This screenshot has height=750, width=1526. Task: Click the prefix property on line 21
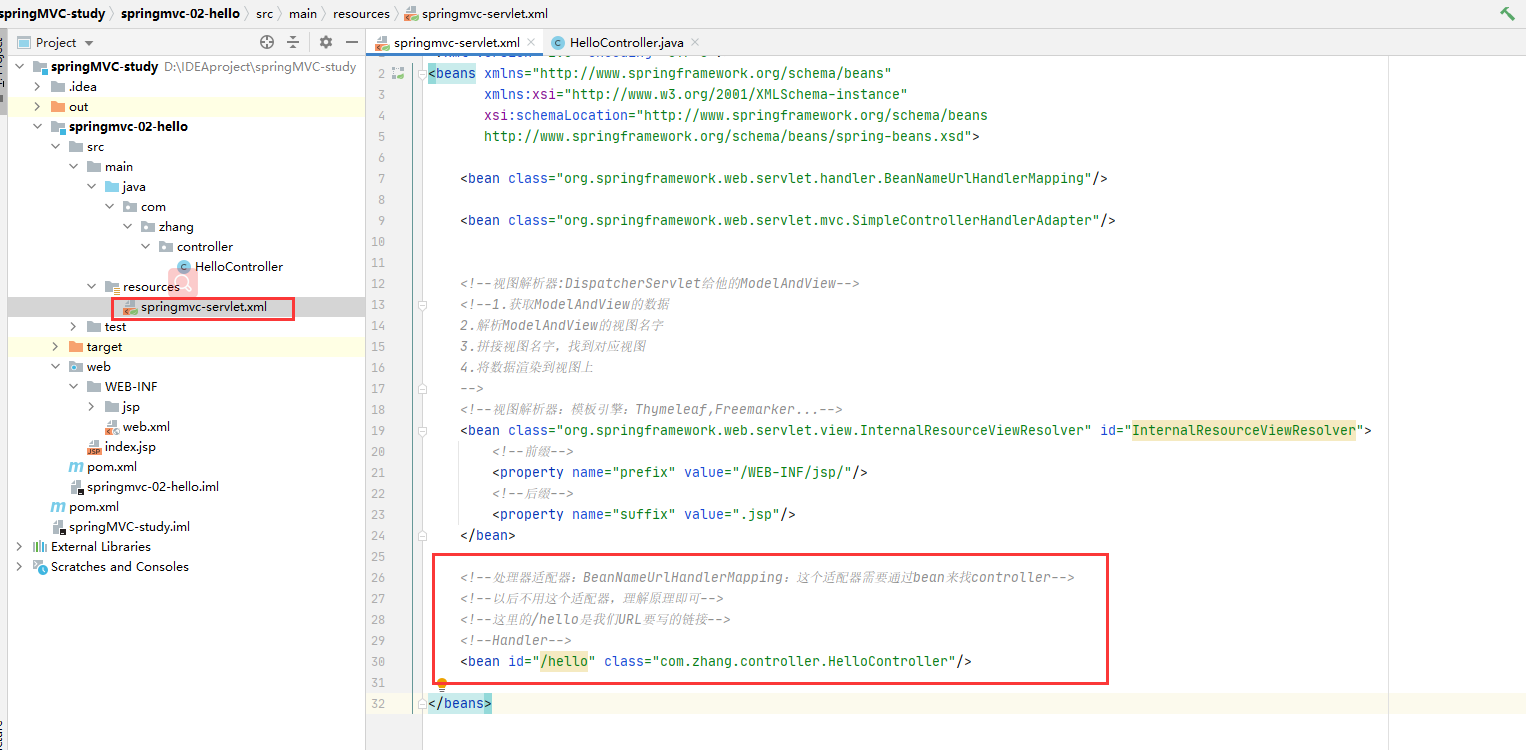coord(679,472)
